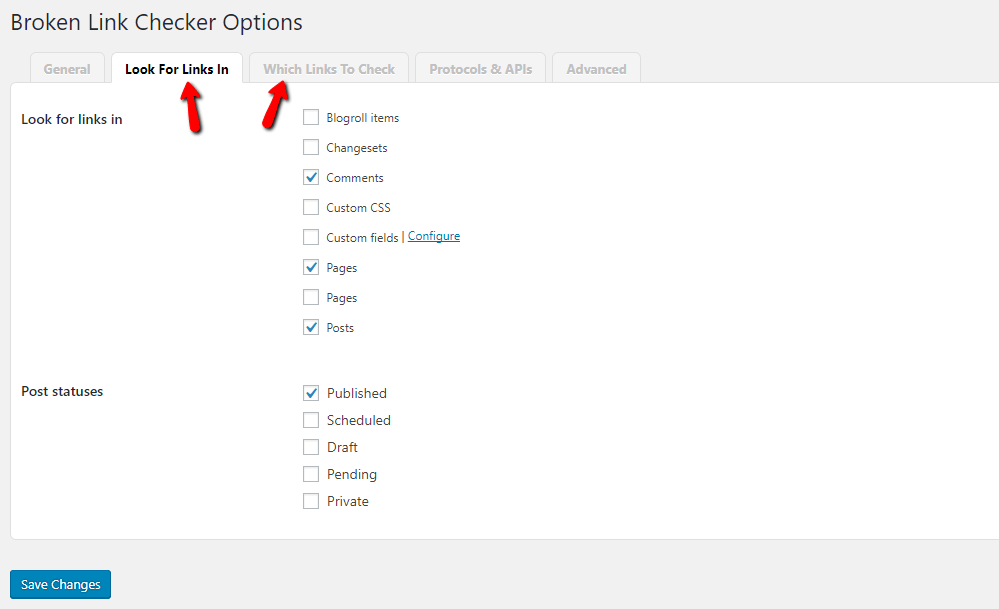
Task: Tick the Changesets checkbox
Action: 311,147
